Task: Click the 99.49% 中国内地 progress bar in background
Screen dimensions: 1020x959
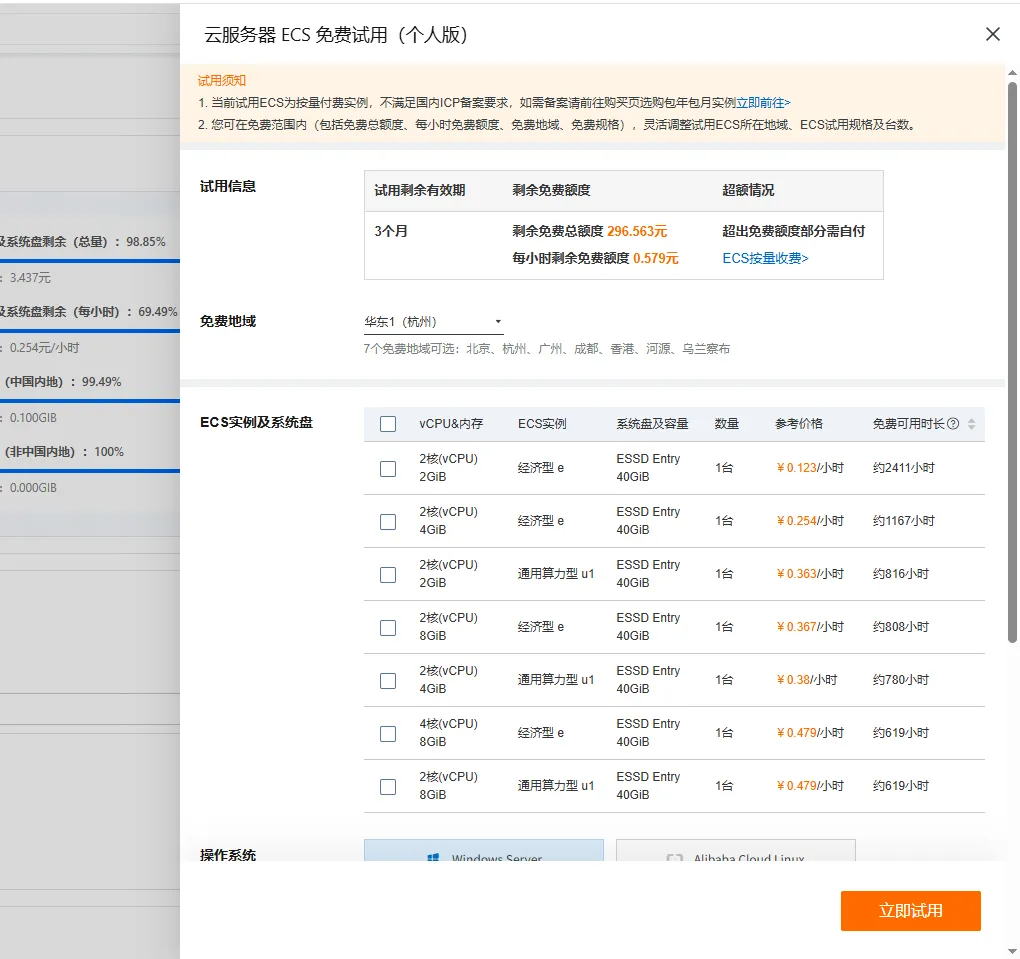Action: tap(90, 401)
